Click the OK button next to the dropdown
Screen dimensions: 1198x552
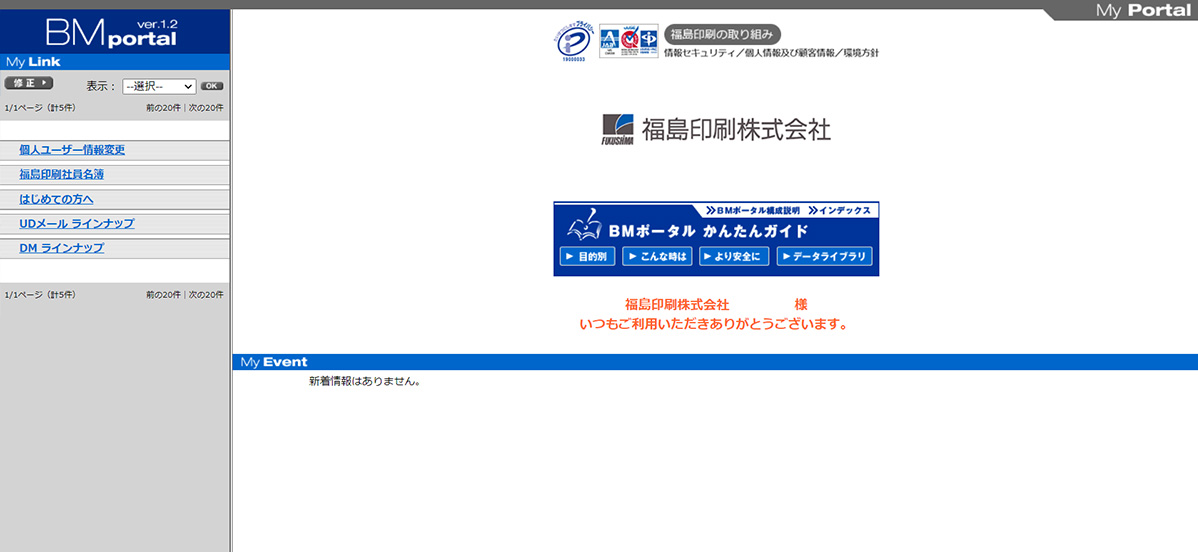tap(212, 86)
